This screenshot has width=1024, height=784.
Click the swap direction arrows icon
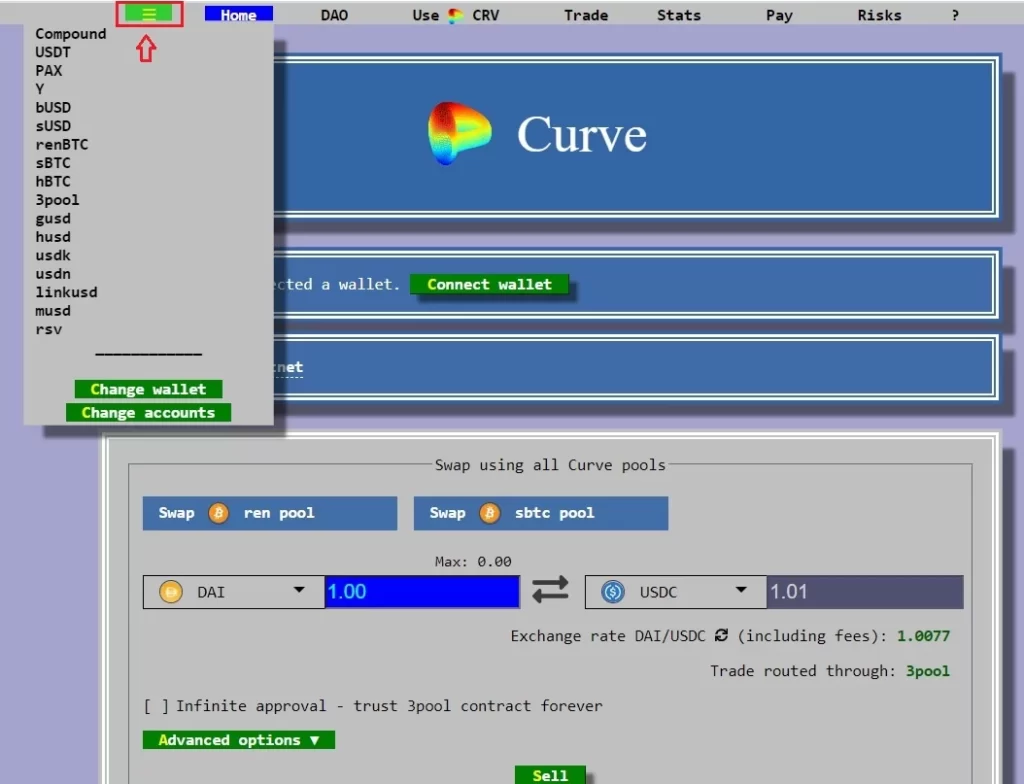(550, 591)
